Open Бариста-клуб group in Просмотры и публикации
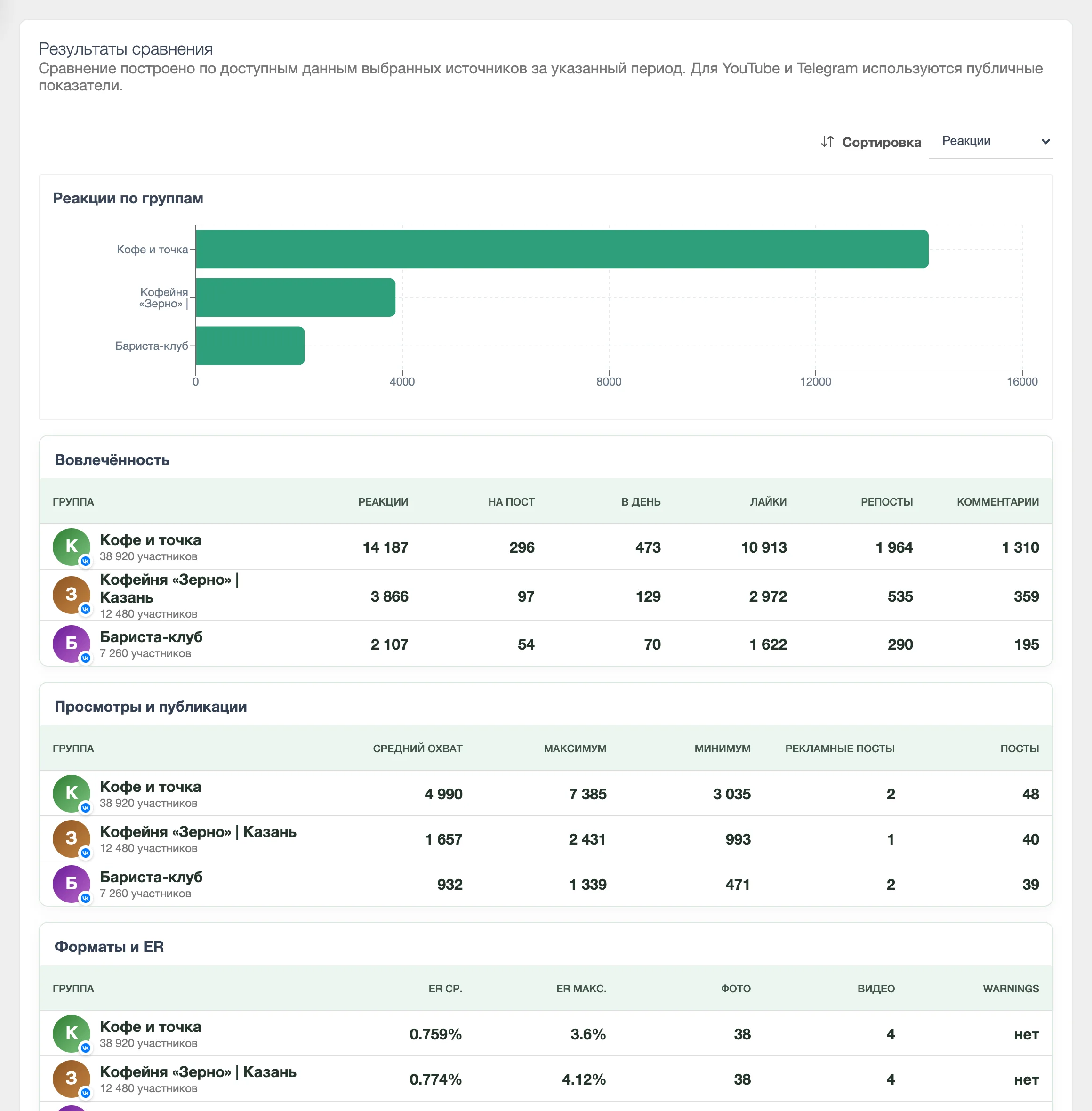 pos(151,877)
